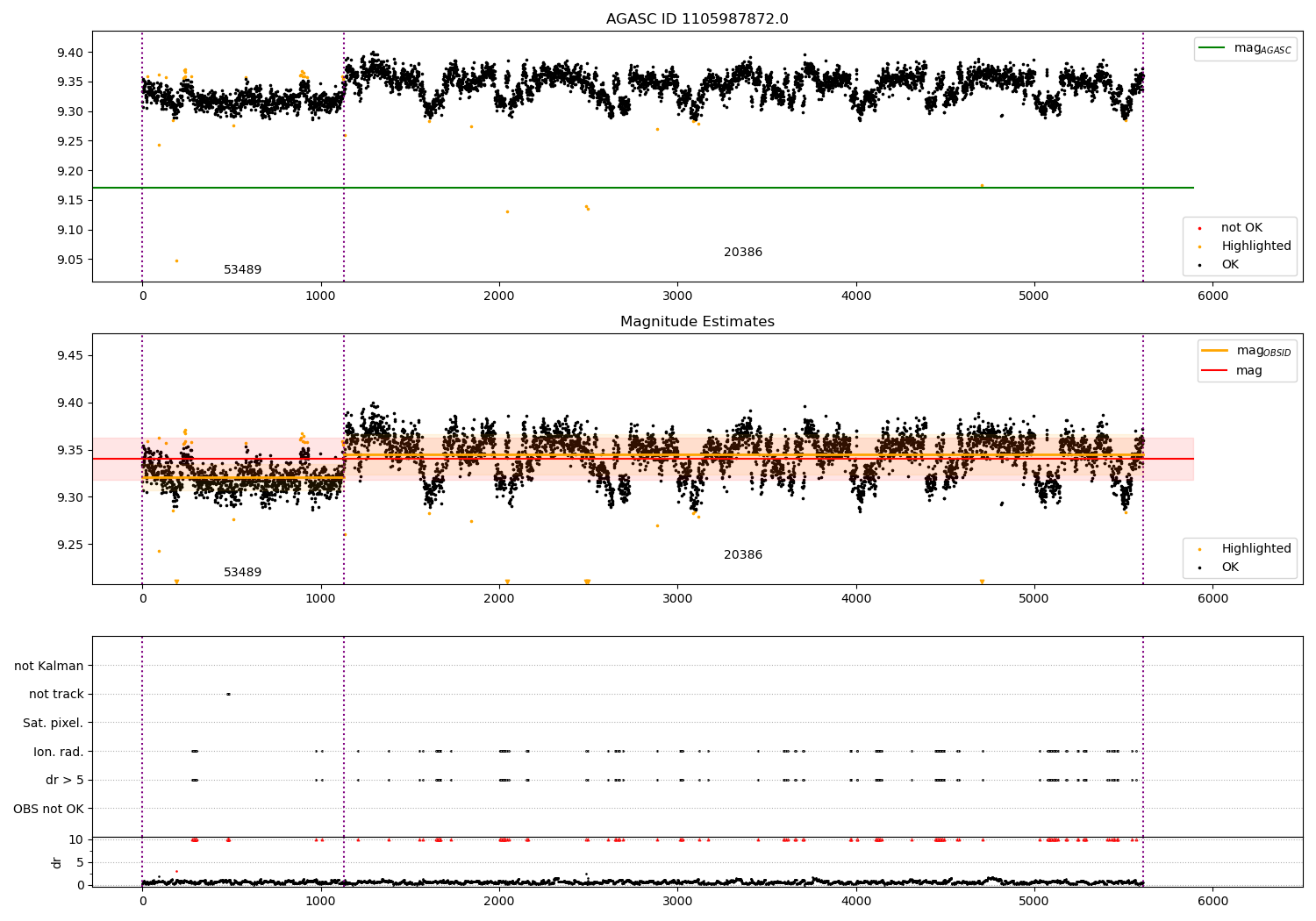This screenshot has height=921, width=1316.
Task: Click the '20386' label in the Magnitude Estimates plot
Action: [x=742, y=555]
